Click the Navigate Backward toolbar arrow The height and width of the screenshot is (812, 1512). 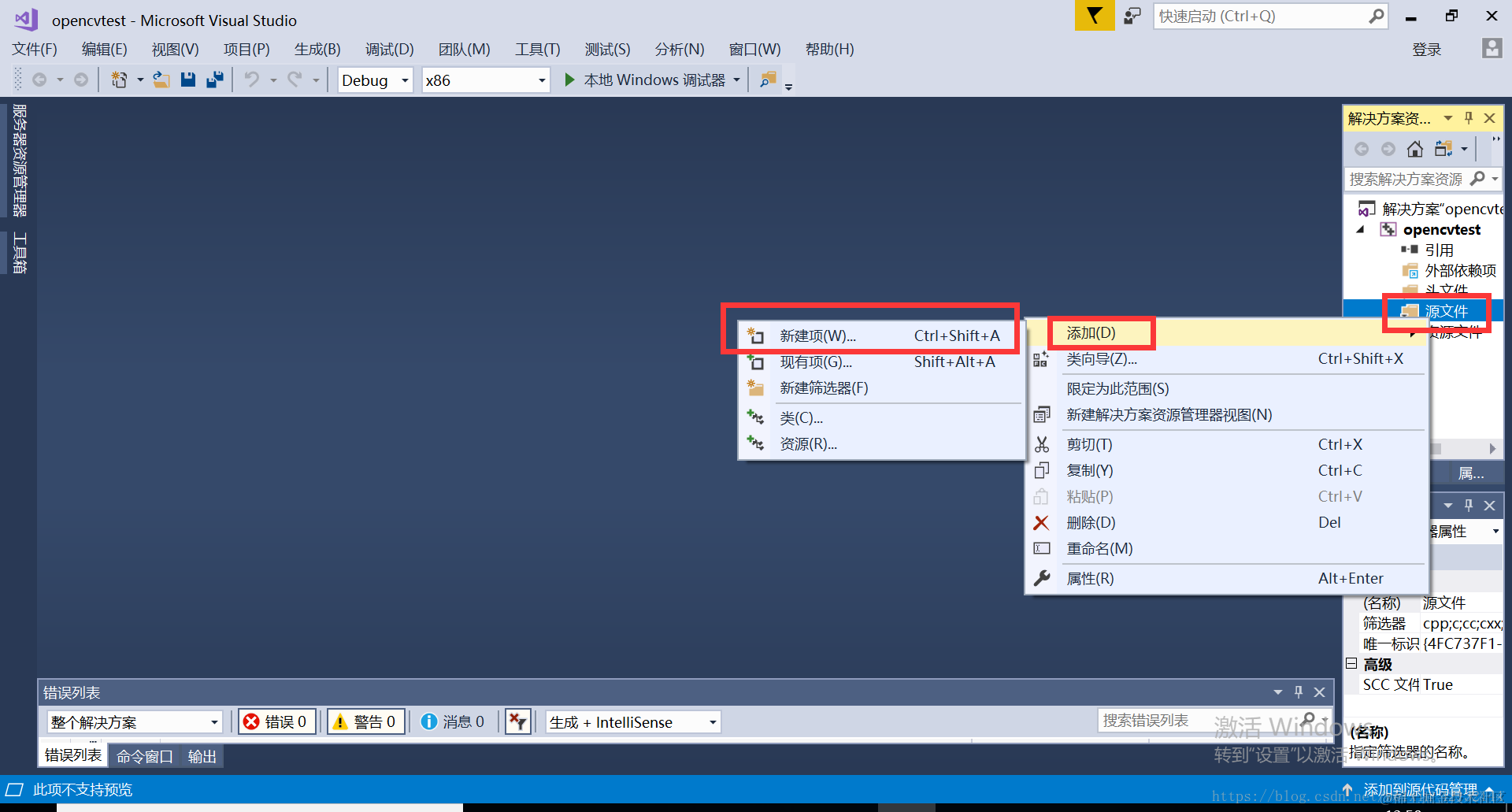click(39, 80)
